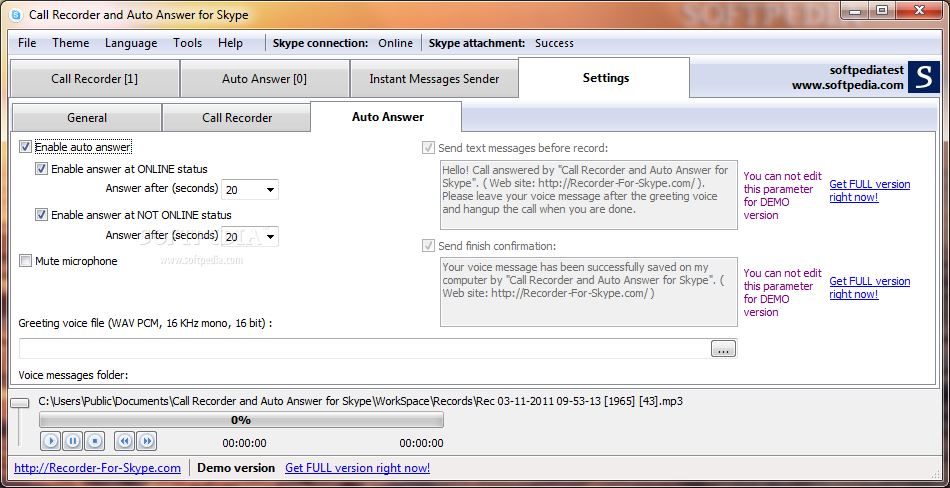Click Send text messages before record checkbox

(x=428, y=147)
